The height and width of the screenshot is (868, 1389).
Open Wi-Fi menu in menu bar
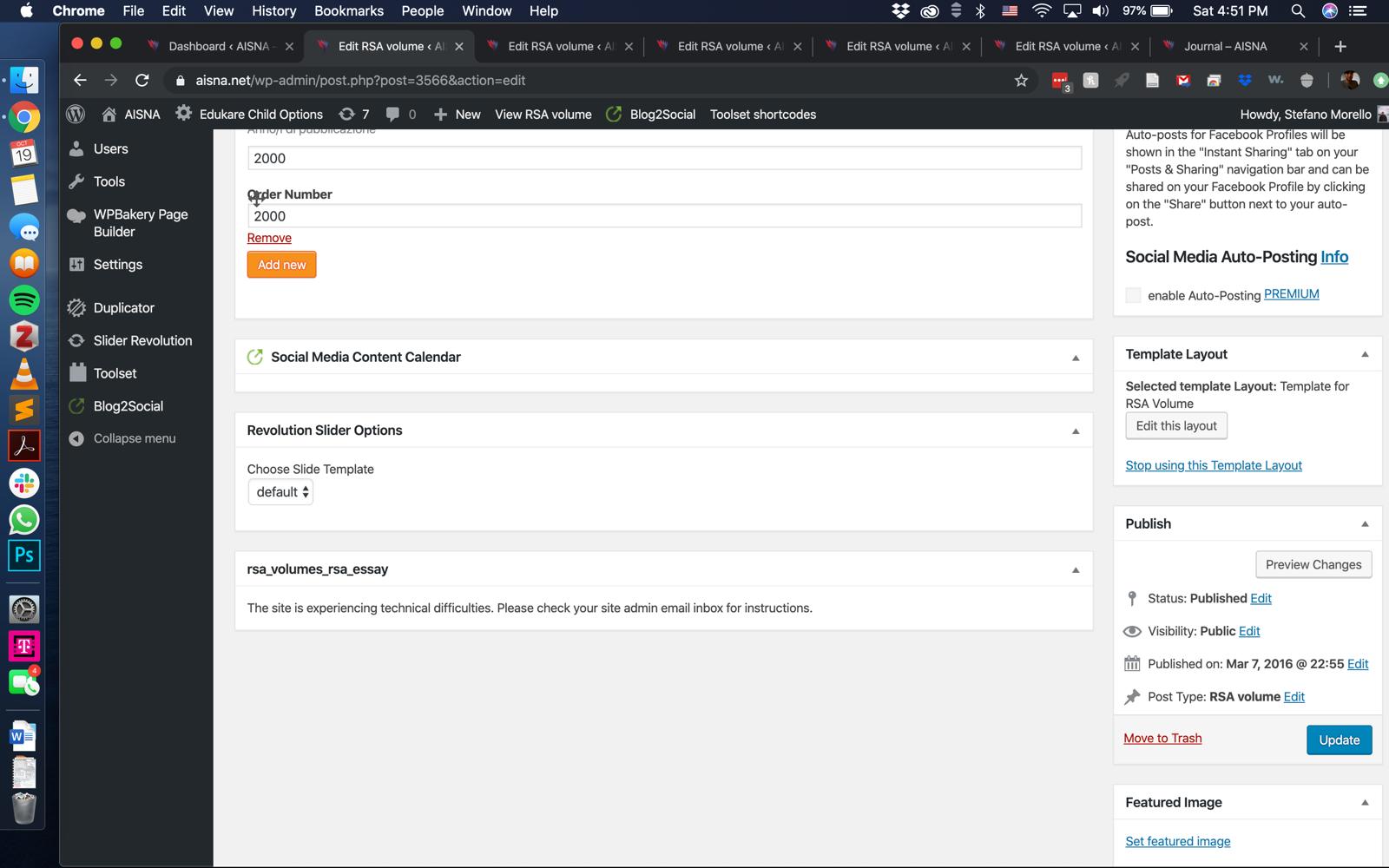(1041, 11)
